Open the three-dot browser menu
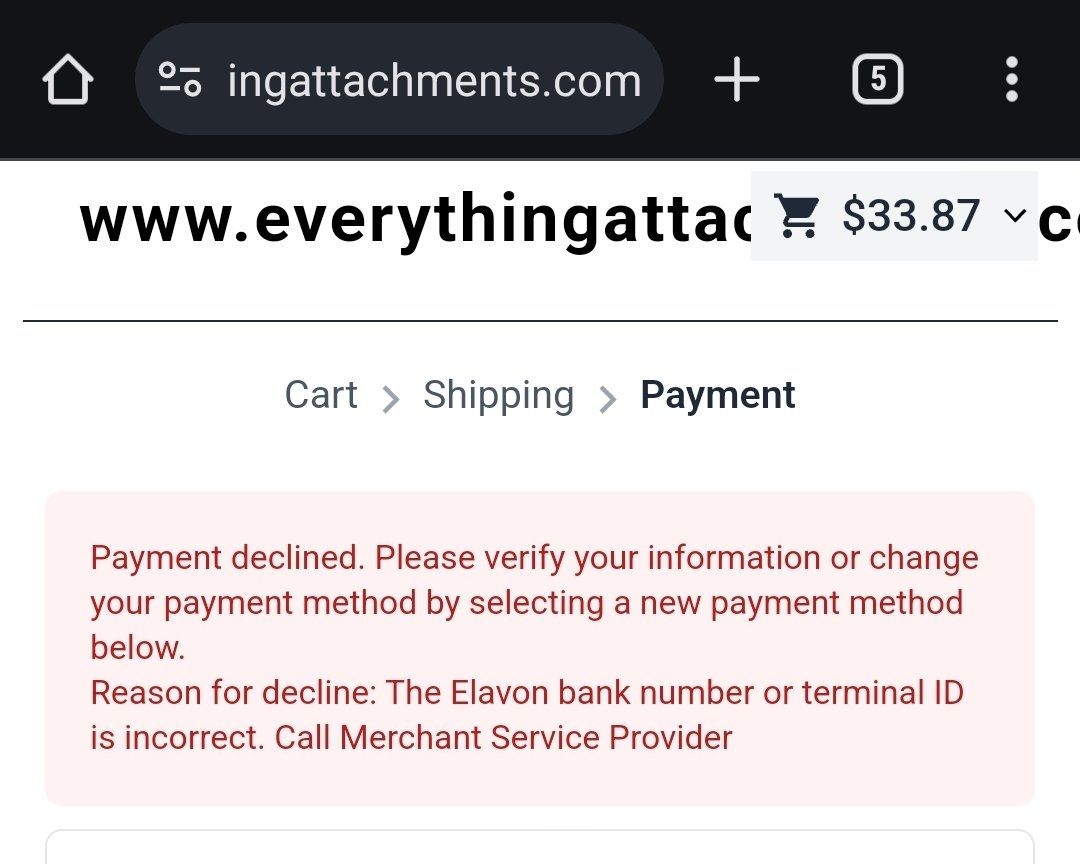The image size is (1080, 864). pyautogui.click(x=1011, y=80)
